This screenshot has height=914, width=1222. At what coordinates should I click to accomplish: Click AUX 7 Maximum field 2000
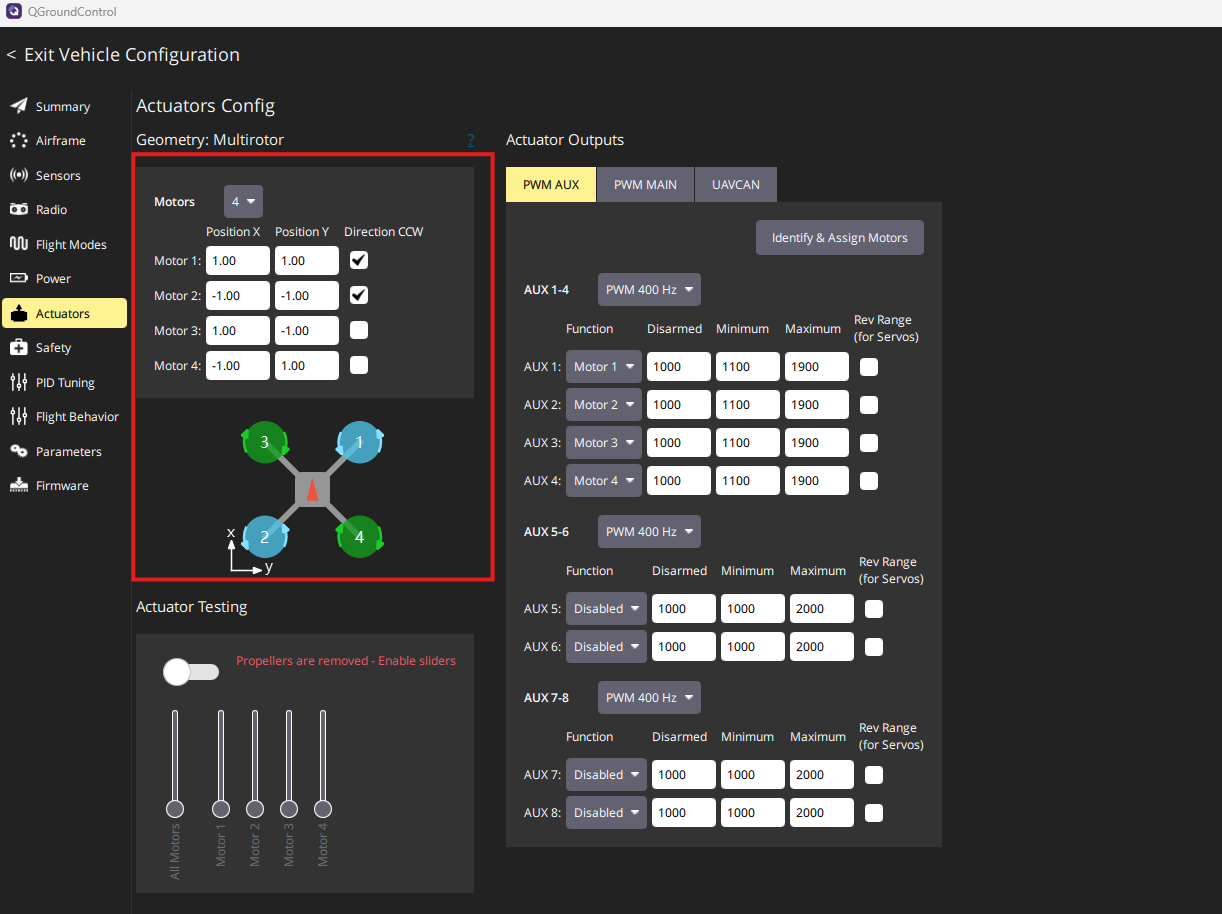pyautogui.click(x=822, y=775)
